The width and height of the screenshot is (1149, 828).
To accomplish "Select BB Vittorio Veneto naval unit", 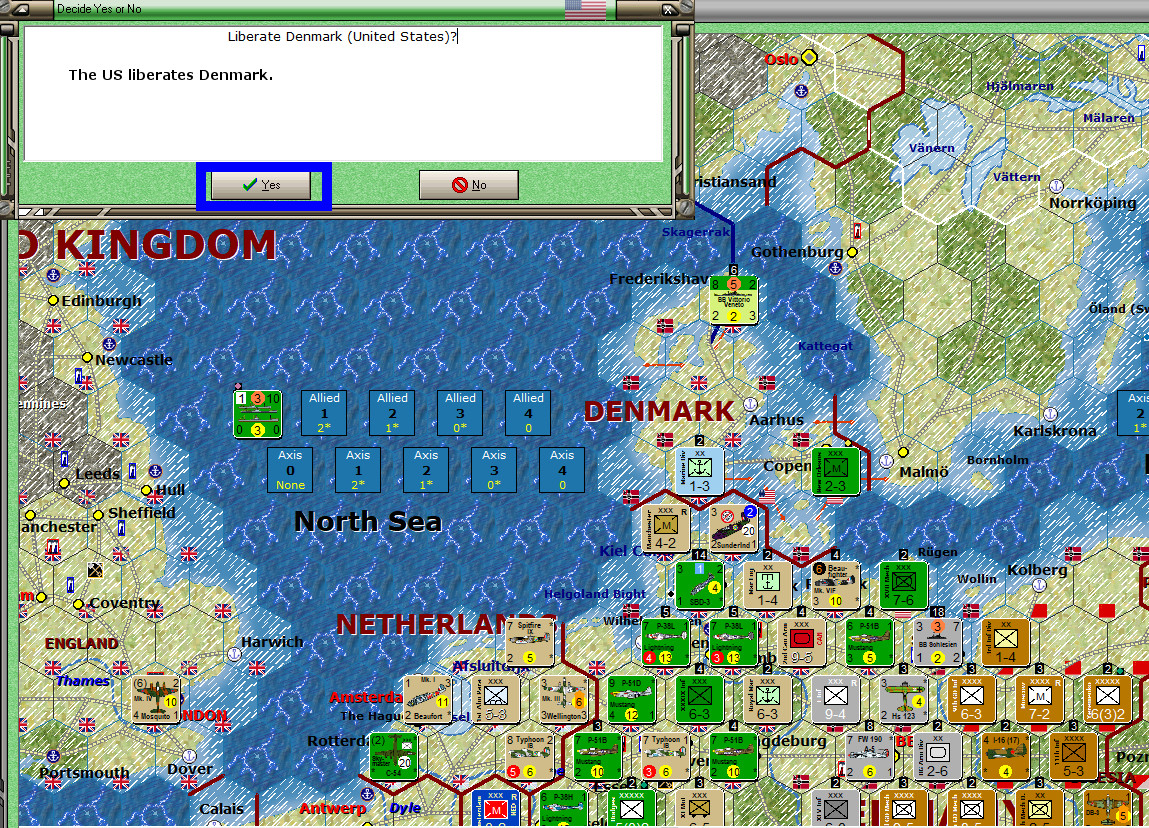I will click(734, 300).
